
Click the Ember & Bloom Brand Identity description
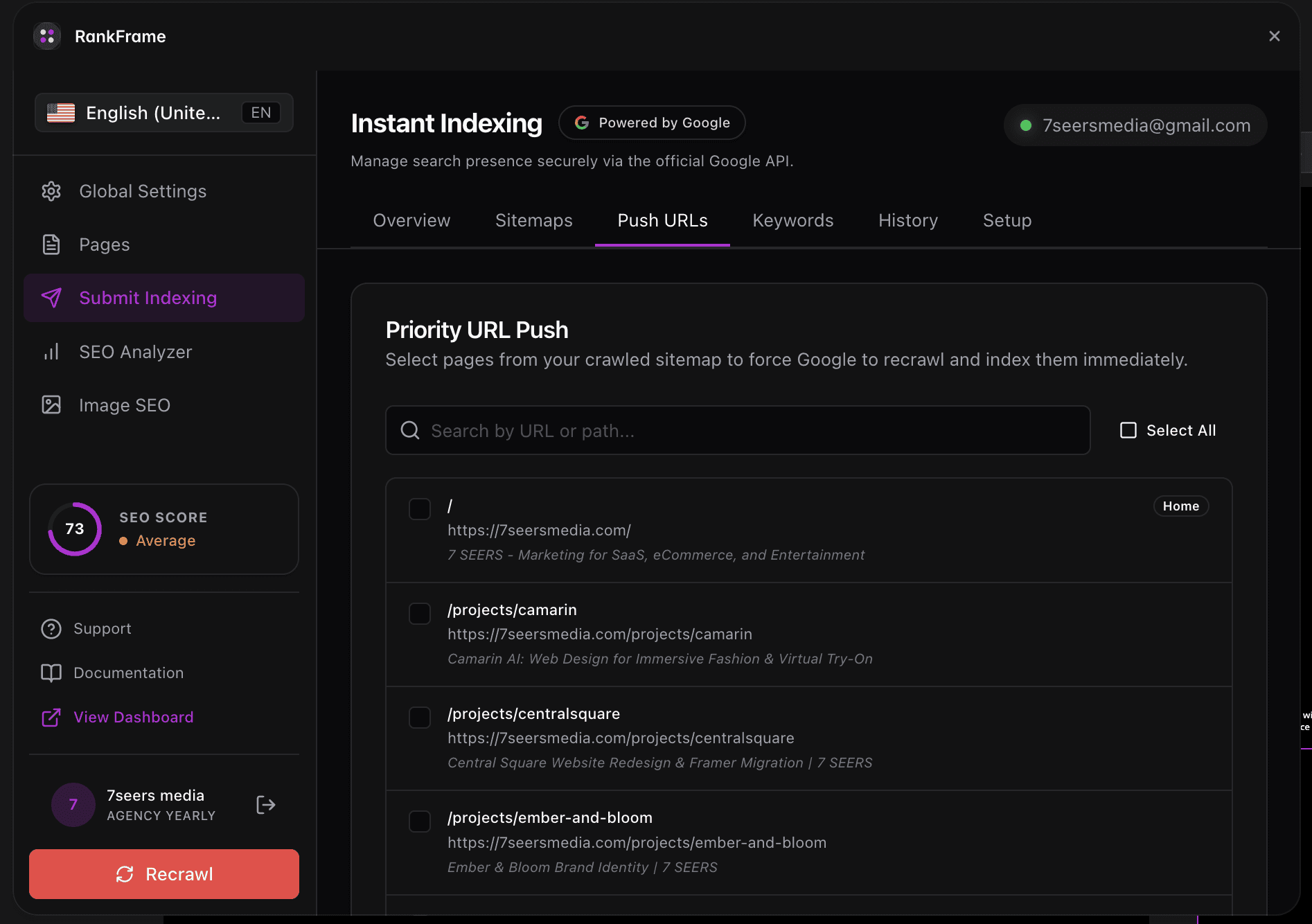click(583, 867)
